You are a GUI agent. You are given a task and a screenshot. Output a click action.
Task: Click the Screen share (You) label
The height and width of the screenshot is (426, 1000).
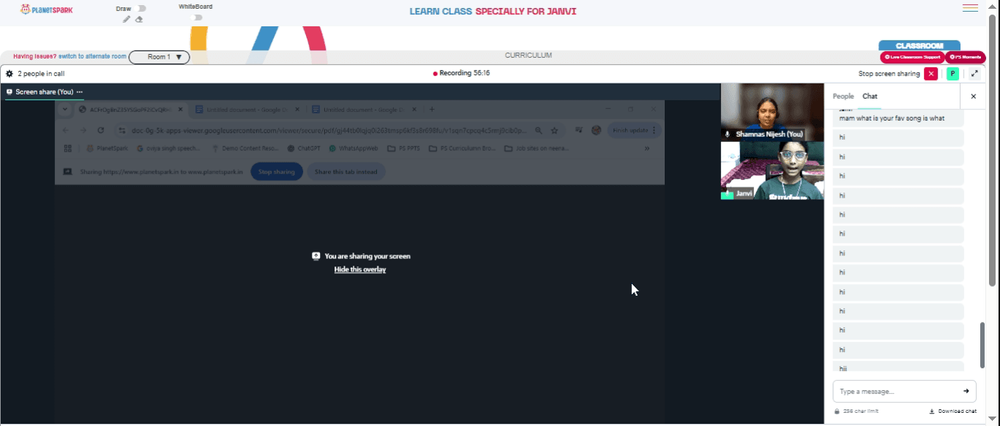tap(43, 92)
